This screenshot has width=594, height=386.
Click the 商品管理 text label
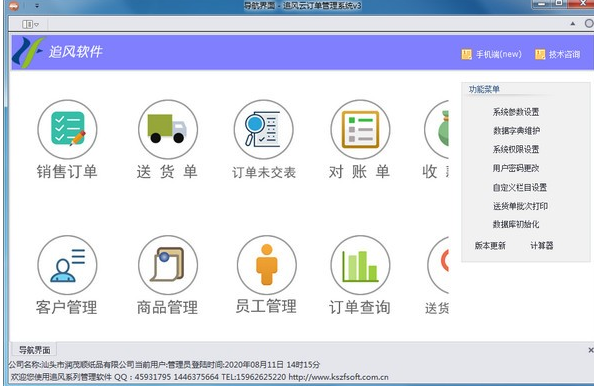(167, 307)
